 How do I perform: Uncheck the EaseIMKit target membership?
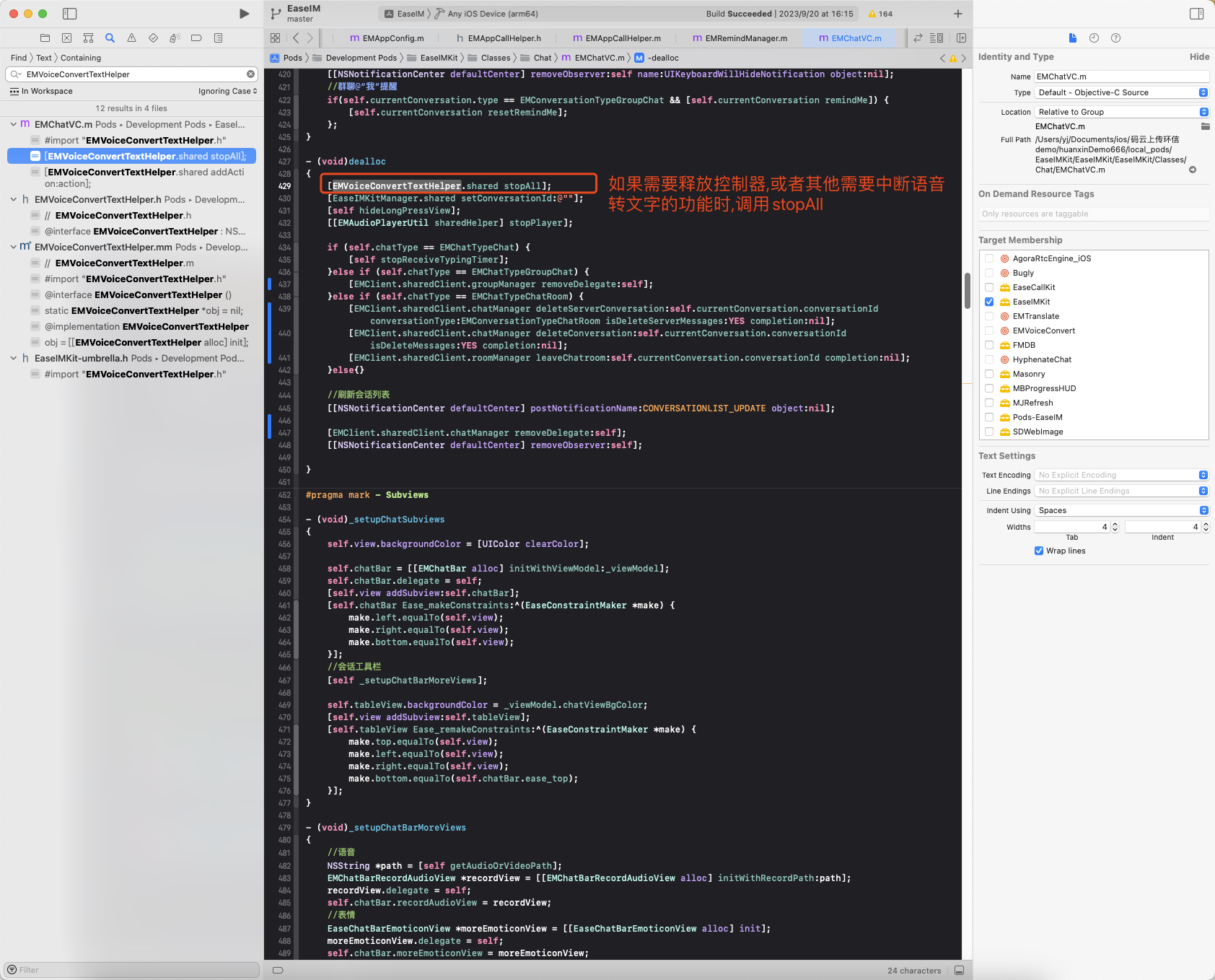[989, 302]
